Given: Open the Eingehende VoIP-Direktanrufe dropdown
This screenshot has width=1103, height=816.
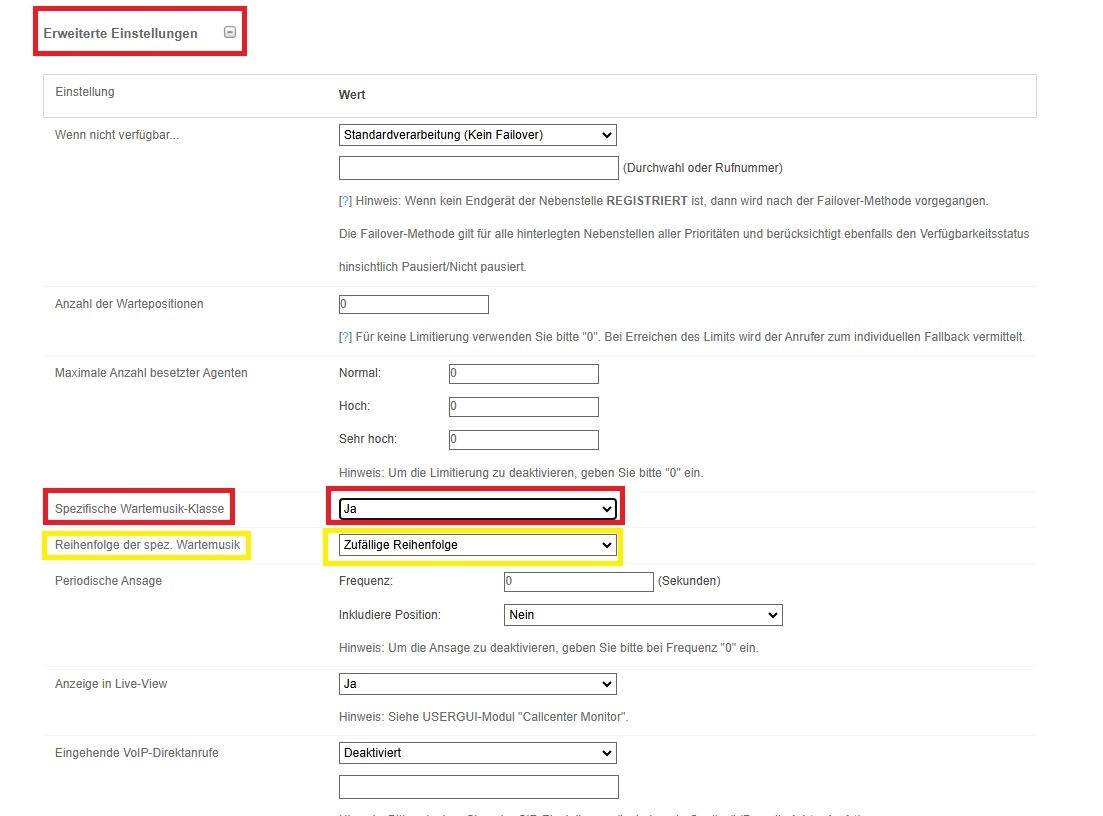Looking at the screenshot, I should [477, 753].
